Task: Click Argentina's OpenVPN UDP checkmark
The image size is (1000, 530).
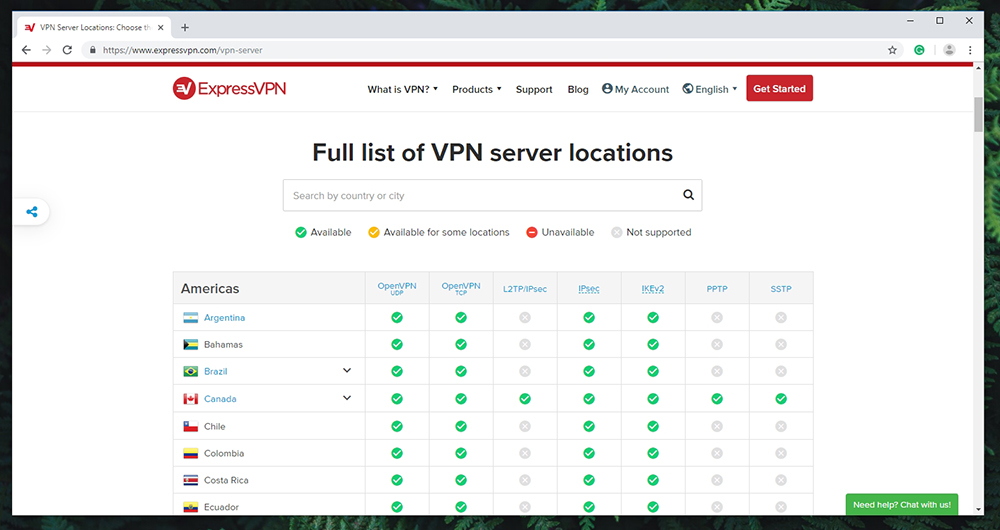Action: click(x=397, y=317)
